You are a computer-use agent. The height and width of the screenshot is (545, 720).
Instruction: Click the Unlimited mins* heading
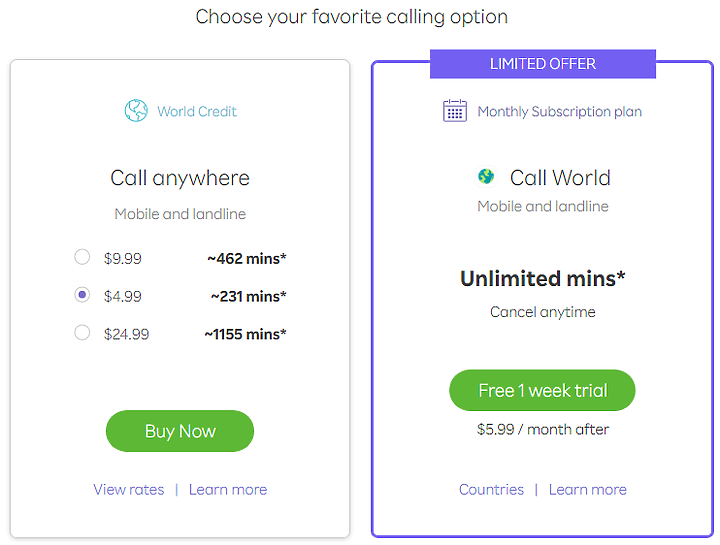(542, 278)
